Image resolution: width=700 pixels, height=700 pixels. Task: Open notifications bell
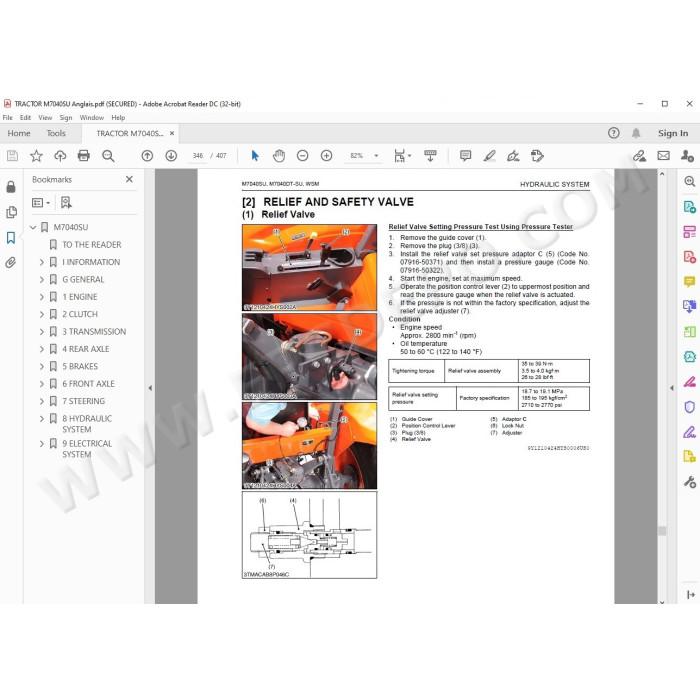[x=636, y=133]
